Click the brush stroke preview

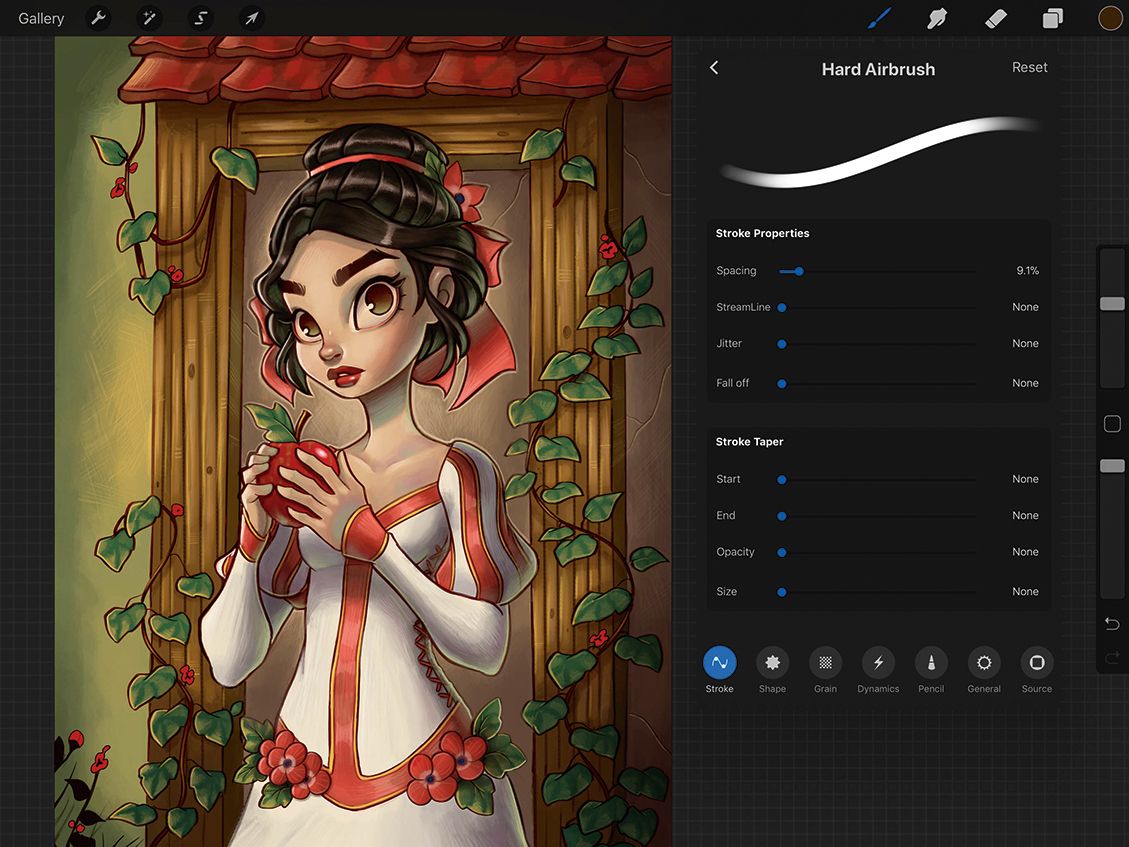pyautogui.click(x=879, y=151)
